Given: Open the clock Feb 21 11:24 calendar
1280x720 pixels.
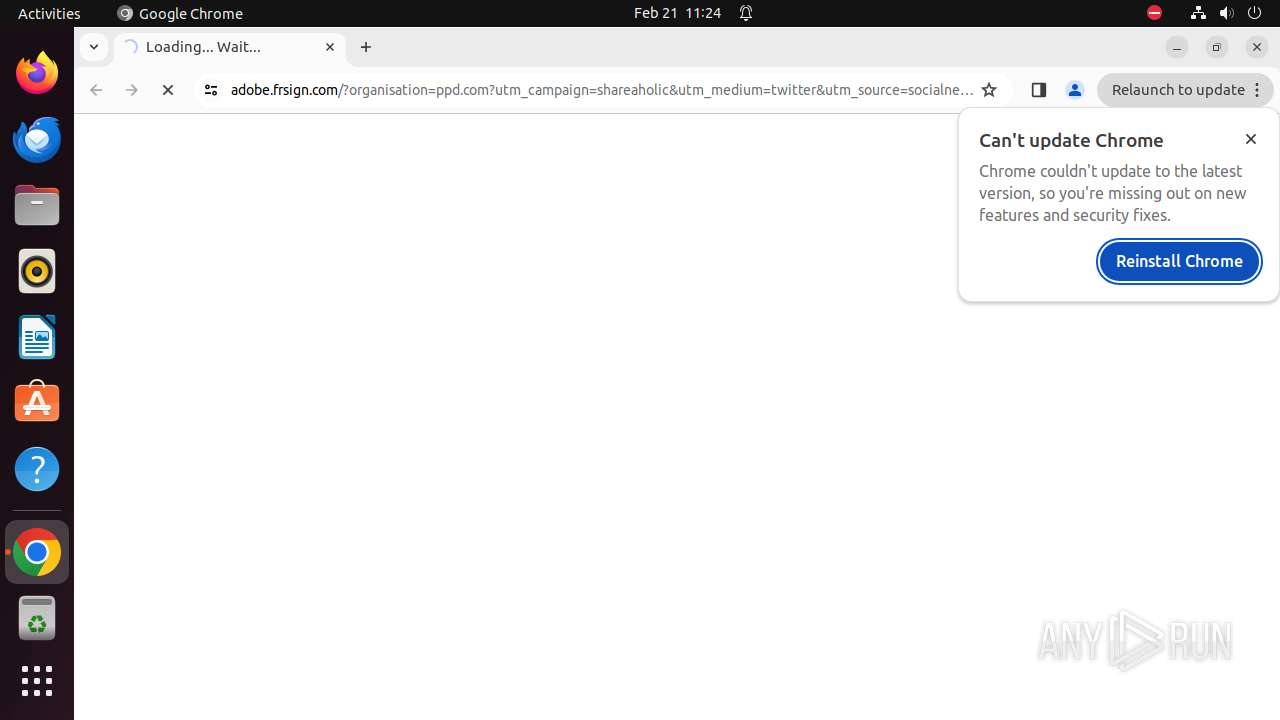Looking at the screenshot, I should pyautogui.click(x=677, y=13).
